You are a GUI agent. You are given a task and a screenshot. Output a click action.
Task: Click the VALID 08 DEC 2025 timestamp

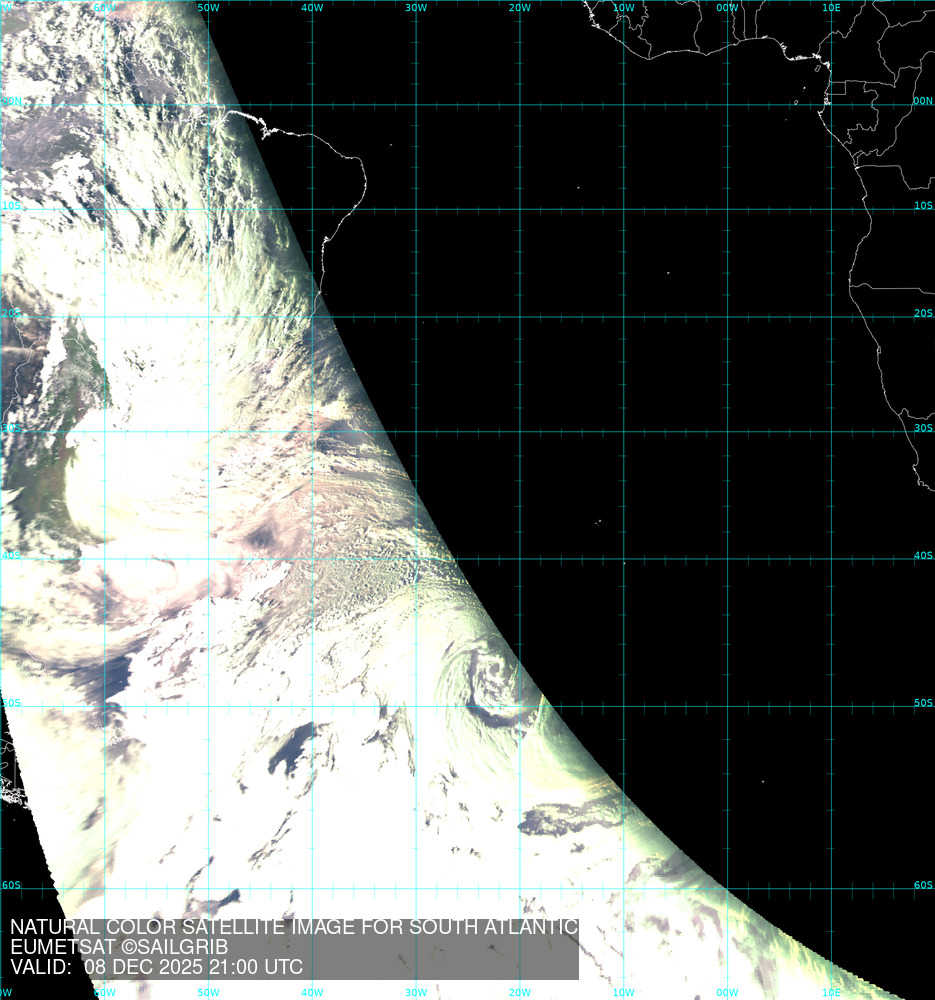click(x=156, y=967)
